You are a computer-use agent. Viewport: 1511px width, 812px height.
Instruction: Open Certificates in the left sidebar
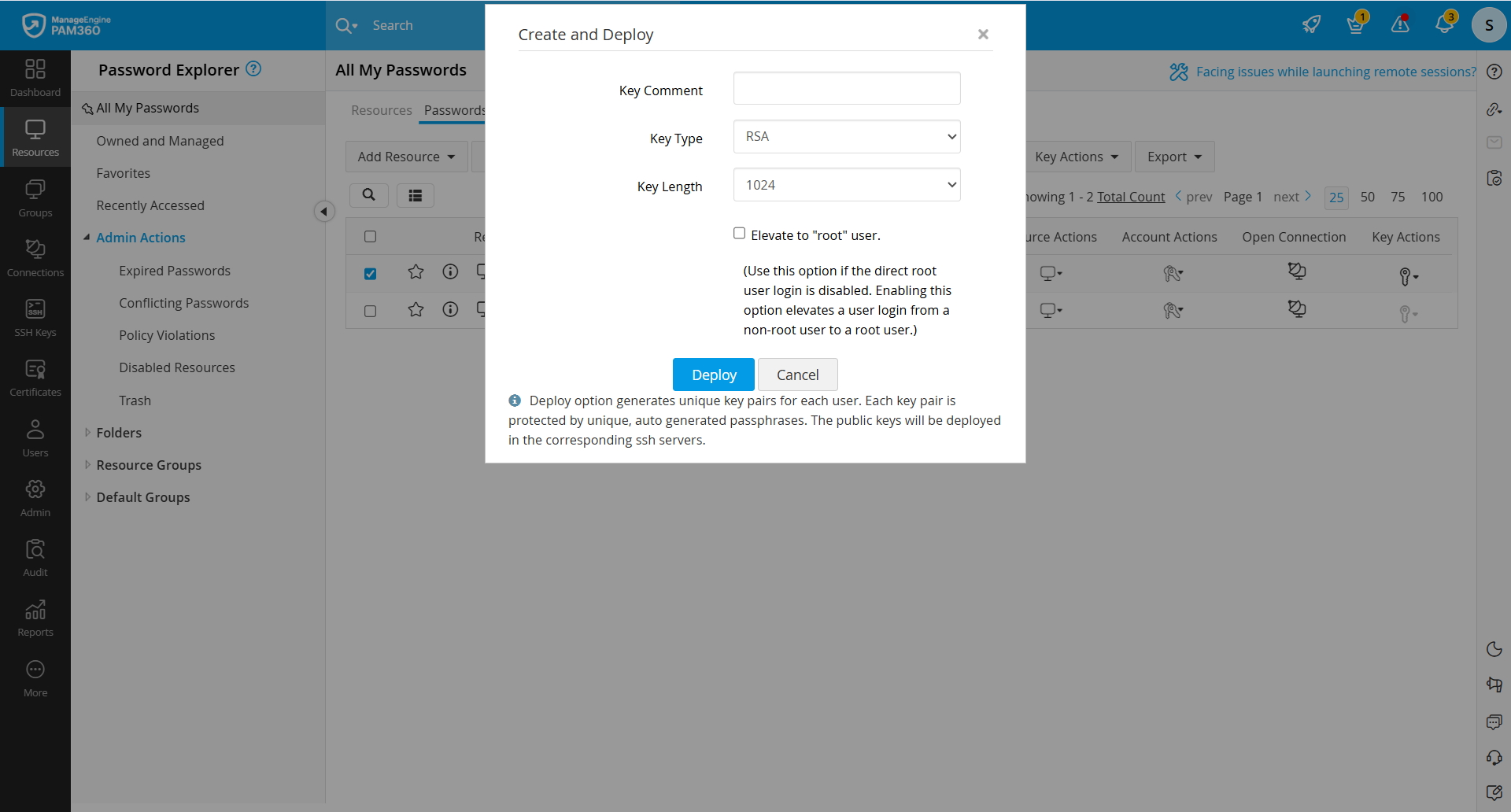pos(35,378)
